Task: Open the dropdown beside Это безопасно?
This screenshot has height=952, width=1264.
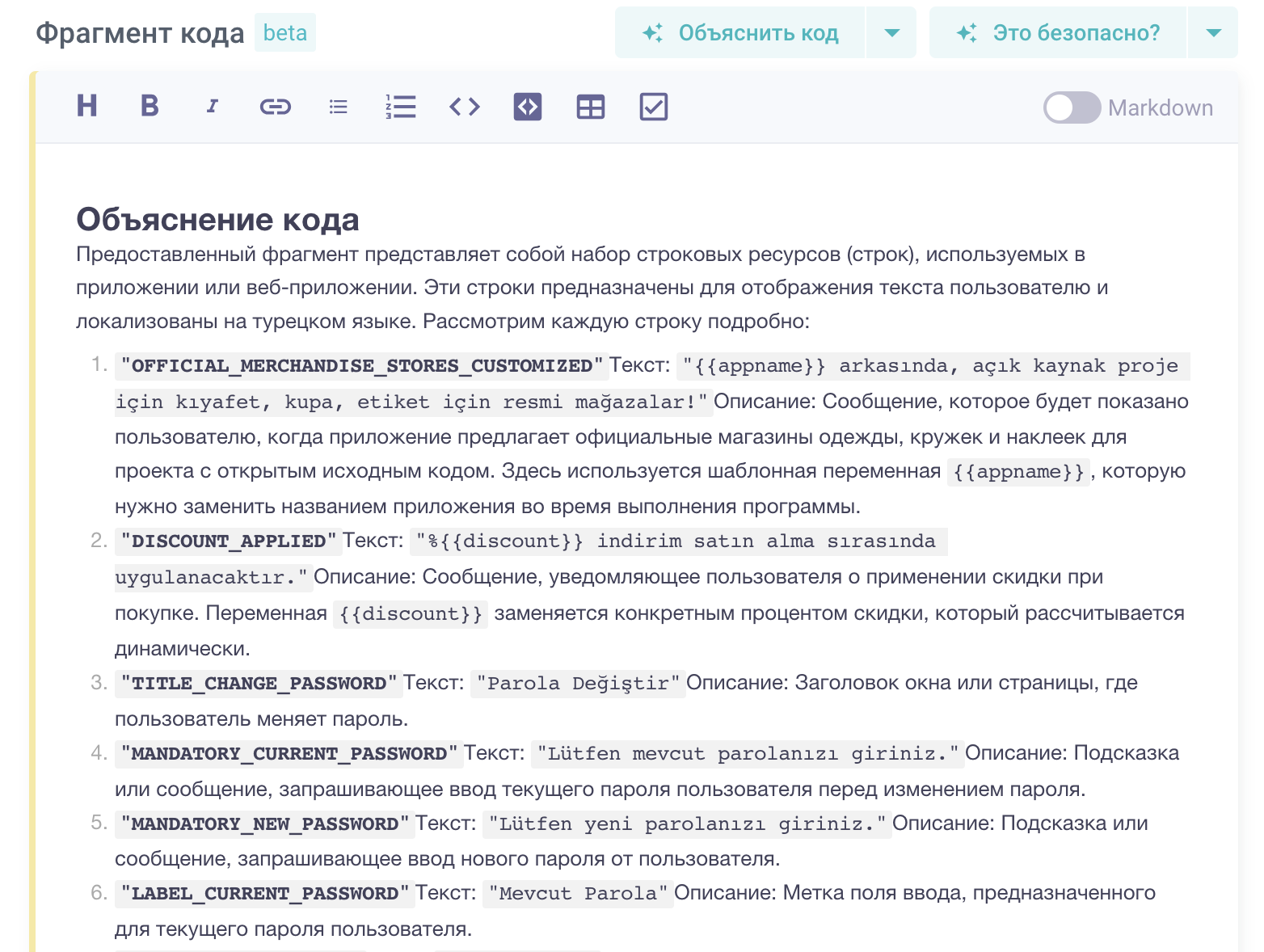Action: (1212, 33)
